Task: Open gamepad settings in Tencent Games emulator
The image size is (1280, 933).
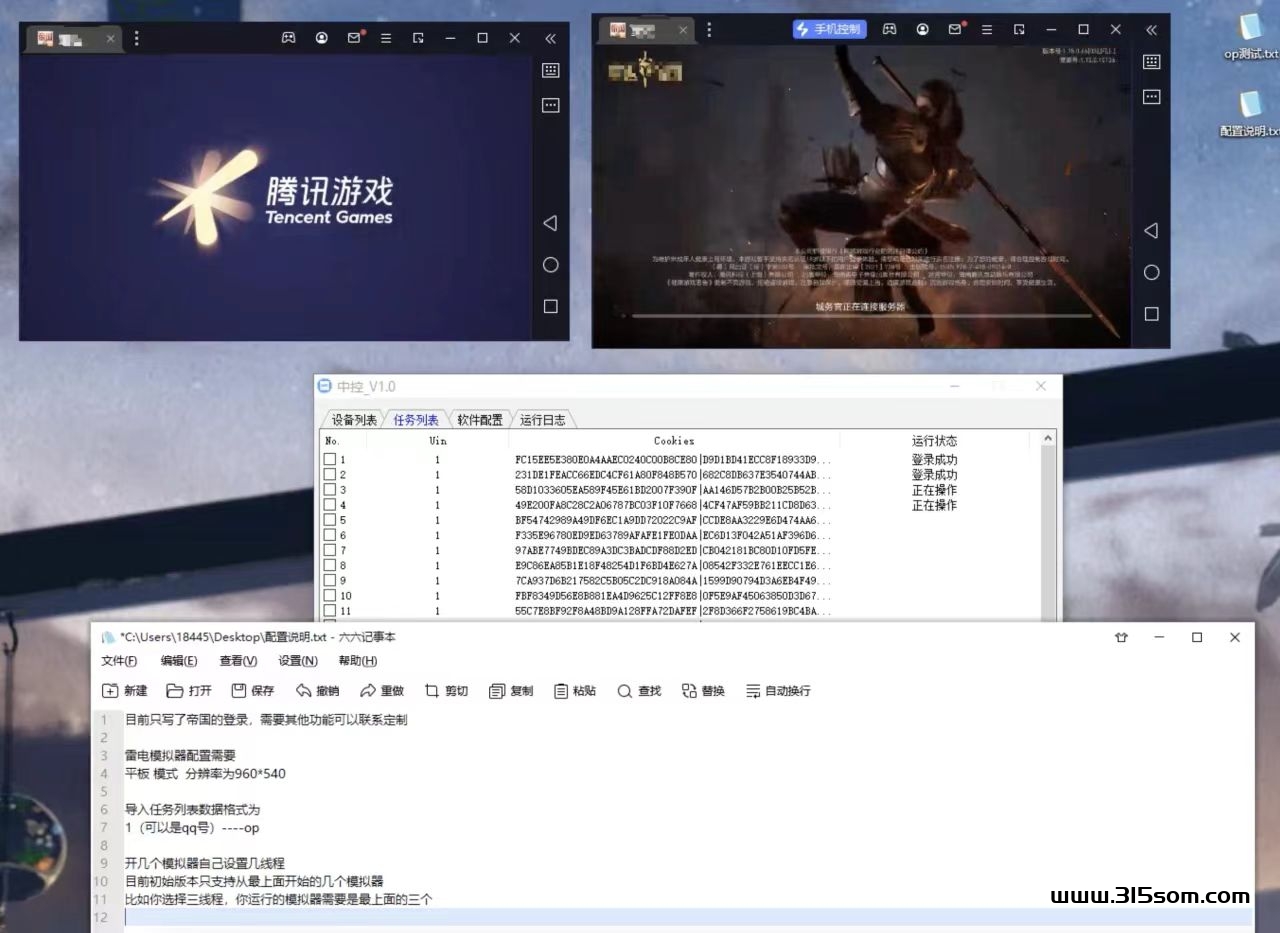Action: click(288, 38)
